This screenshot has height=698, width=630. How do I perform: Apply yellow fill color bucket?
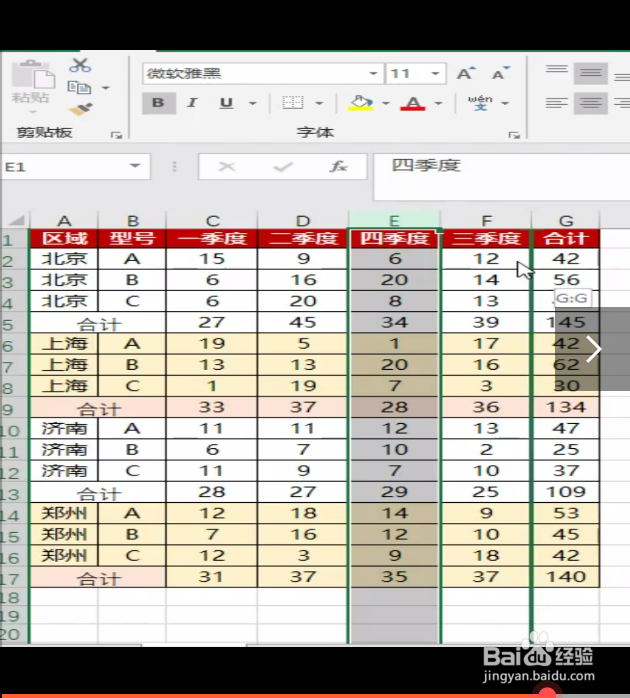point(360,103)
